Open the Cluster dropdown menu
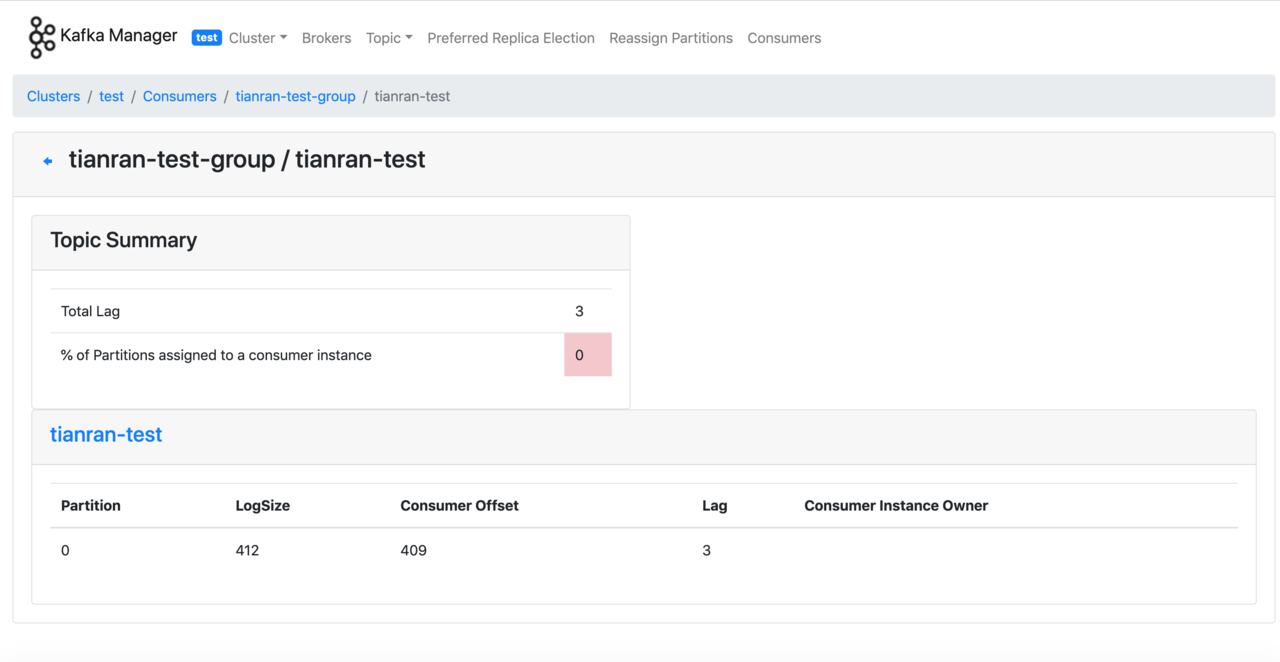 (258, 38)
